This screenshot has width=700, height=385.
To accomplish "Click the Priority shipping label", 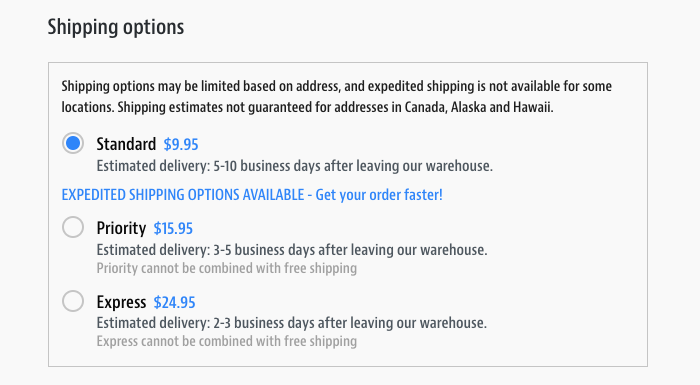I will click(121, 228).
